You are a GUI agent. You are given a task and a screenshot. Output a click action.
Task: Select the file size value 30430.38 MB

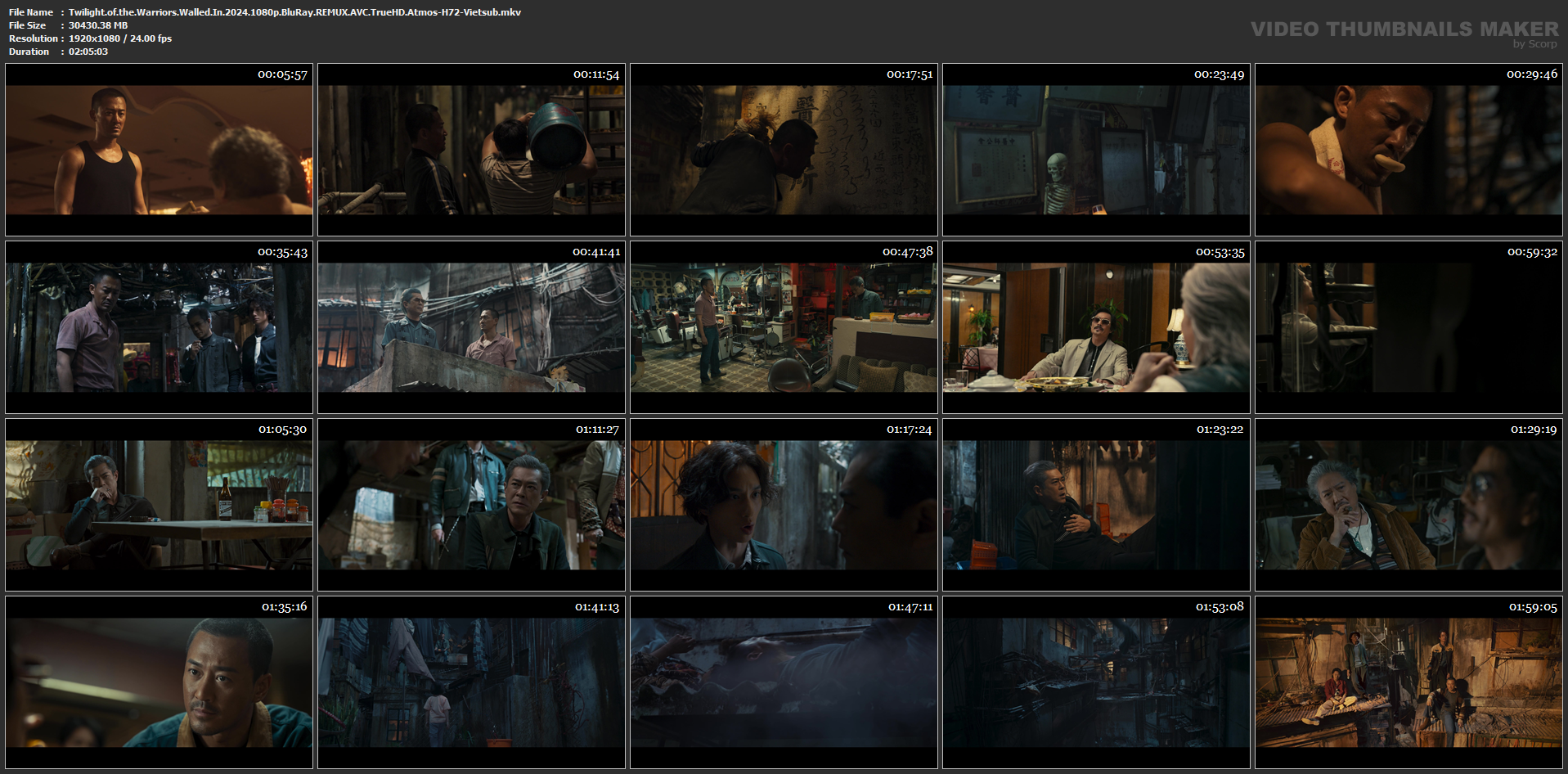98,25
